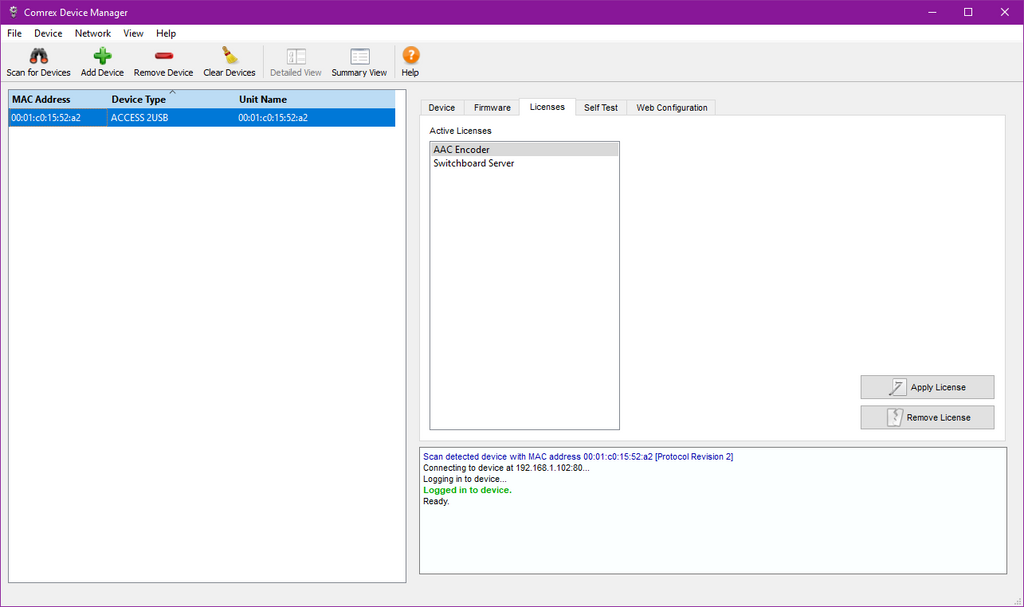
Task: Close the Comrex Device Manager window
Action: (1004, 12)
